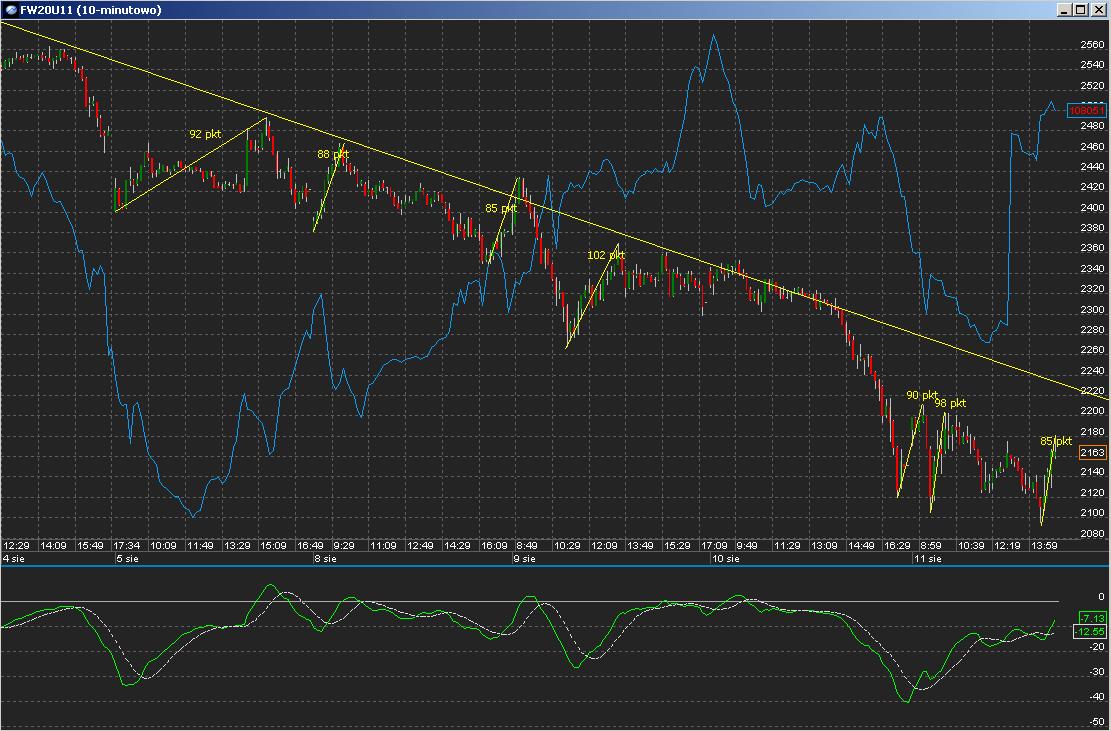Image resolution: width=1111 pixels, height=731 pixels.
Task: Click the red 108051 value tag
Action: (1087, 110)
